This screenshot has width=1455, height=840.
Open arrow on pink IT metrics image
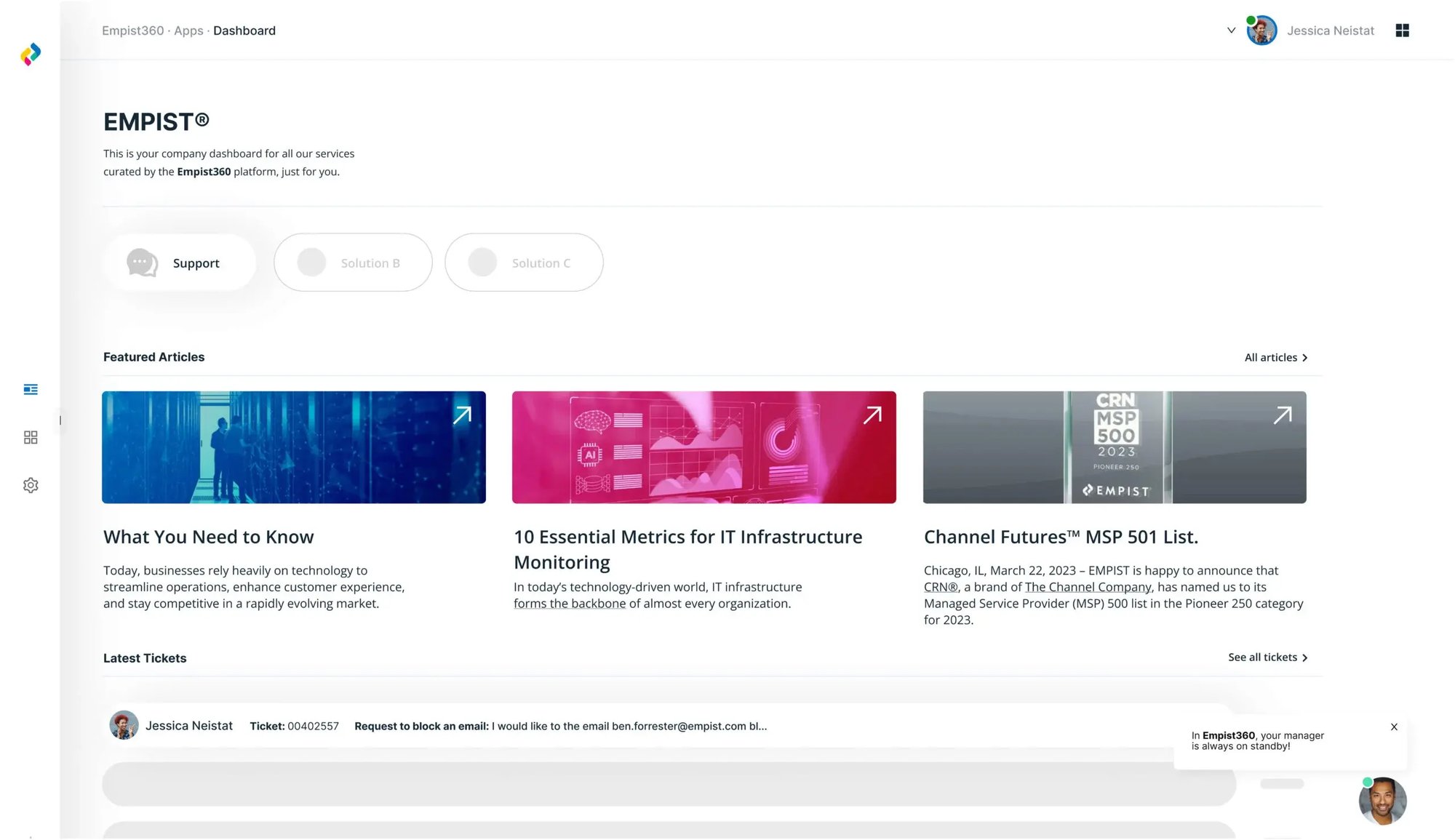[x=872, y=415]
